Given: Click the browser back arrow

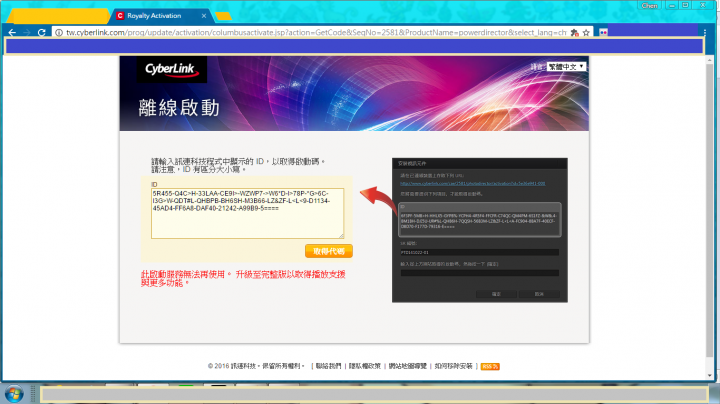Looking at the screenshot, I should coord(12,33).
